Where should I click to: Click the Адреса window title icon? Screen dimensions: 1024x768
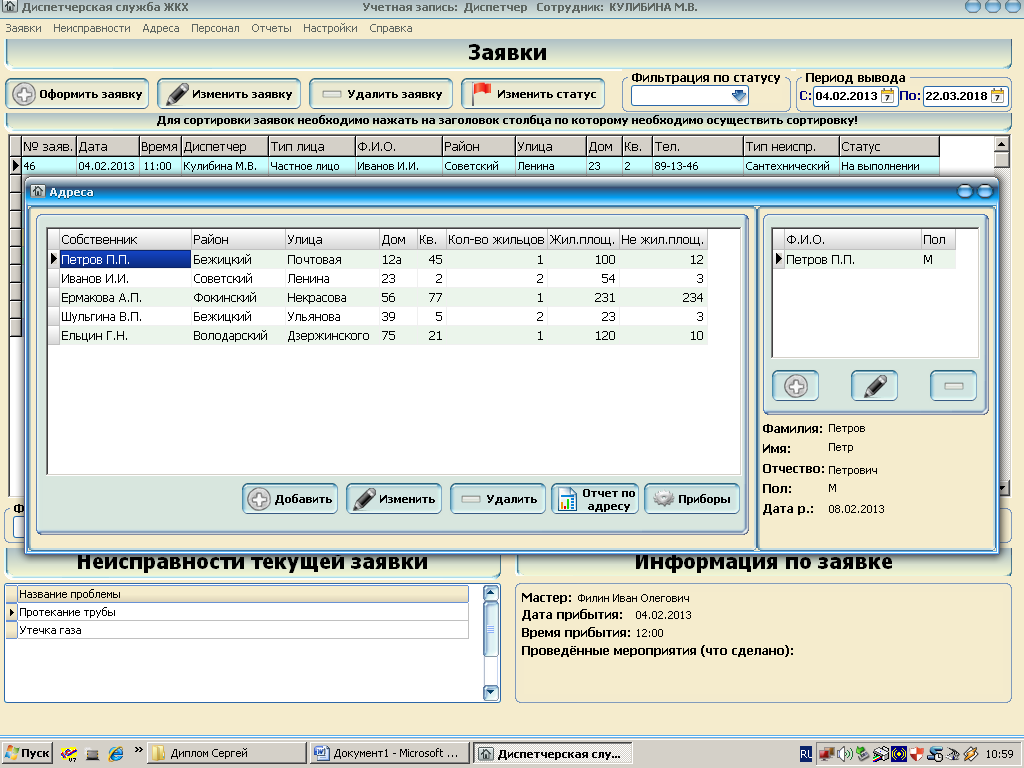38,191
